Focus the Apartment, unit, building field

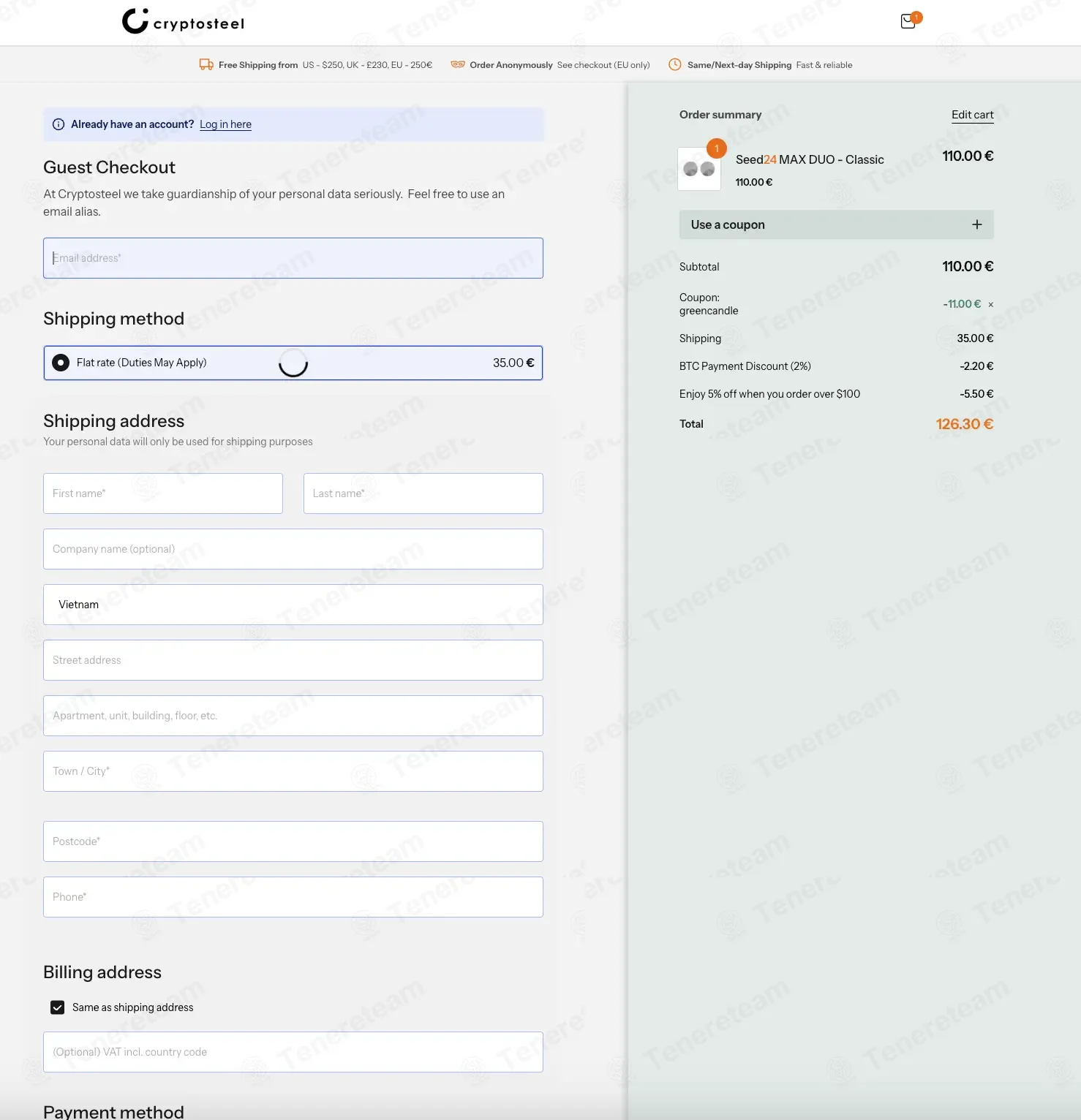[293, 716]
